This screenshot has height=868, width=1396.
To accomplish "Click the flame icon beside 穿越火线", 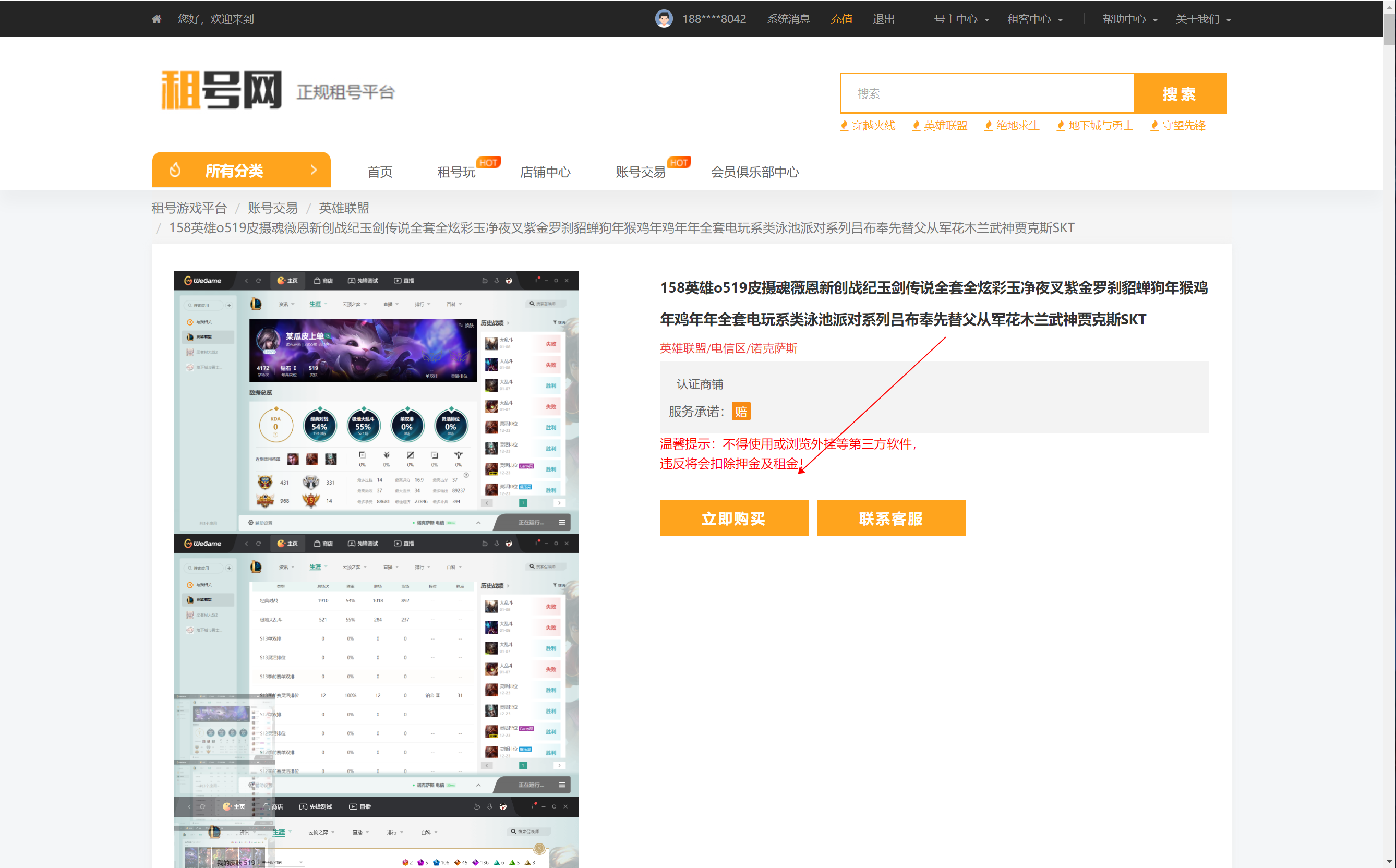I will coord(845,125).
